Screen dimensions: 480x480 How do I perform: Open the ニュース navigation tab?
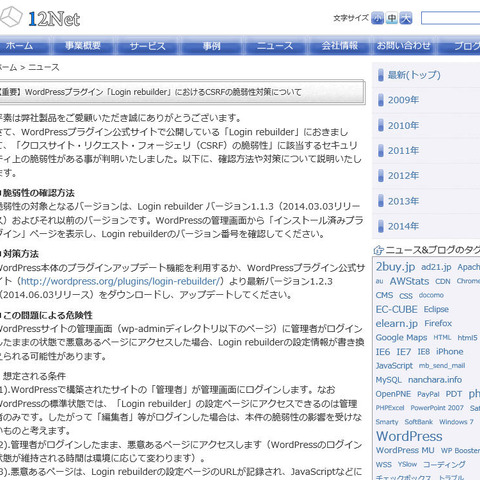click(x=275, y=45)
